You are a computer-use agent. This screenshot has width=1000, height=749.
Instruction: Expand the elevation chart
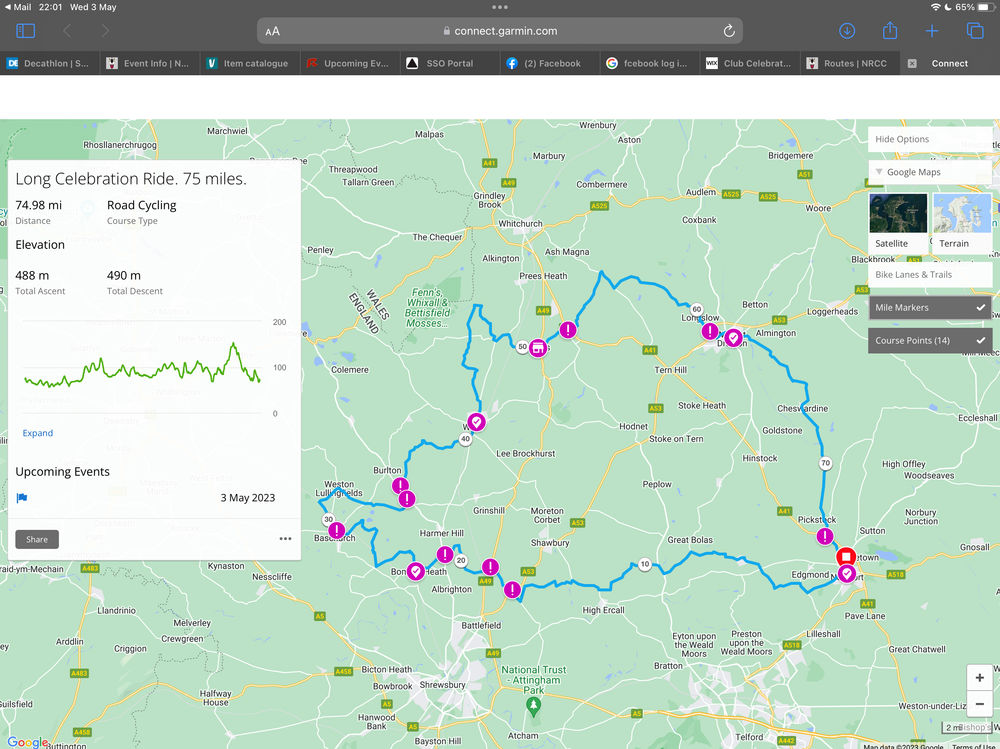(37, 432)
